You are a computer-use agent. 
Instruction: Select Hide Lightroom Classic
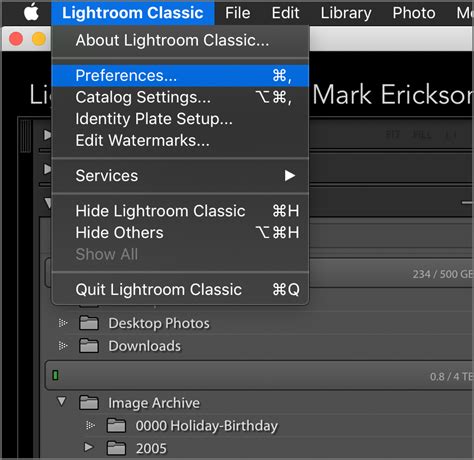tap(180, 211)
